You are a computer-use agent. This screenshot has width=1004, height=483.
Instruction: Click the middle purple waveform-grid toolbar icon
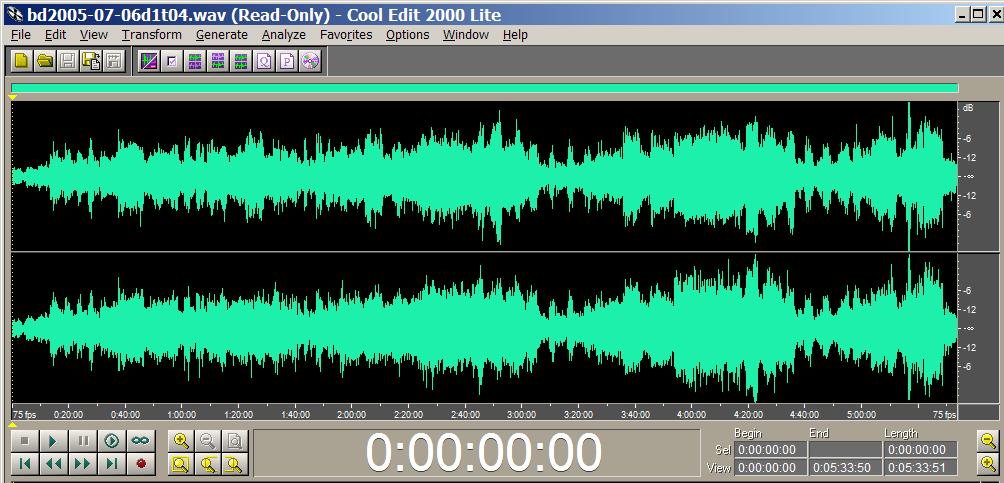pyautogui.click(x=218, y=61)
